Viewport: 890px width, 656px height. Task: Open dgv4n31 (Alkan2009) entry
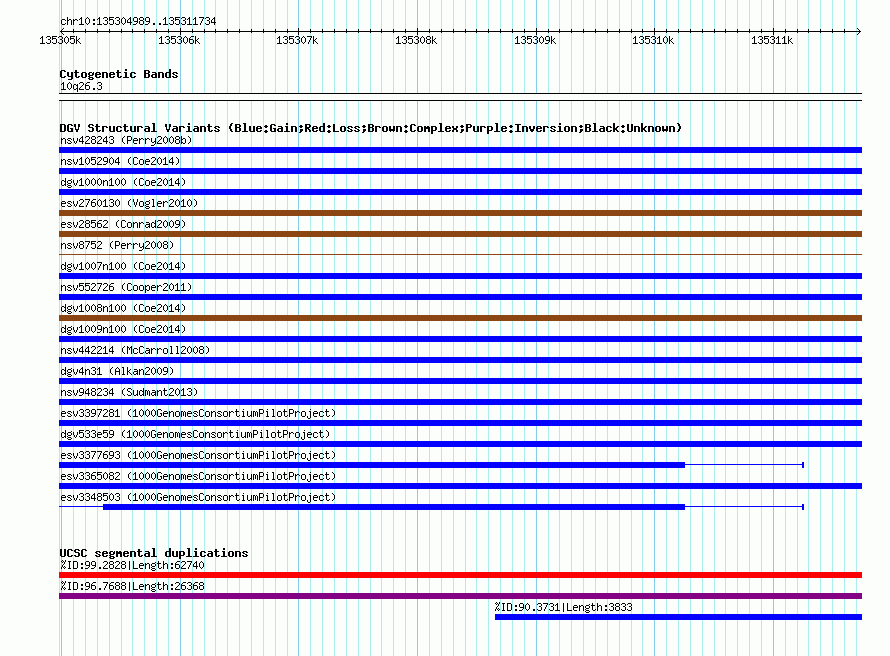click(x=117, y=371)
